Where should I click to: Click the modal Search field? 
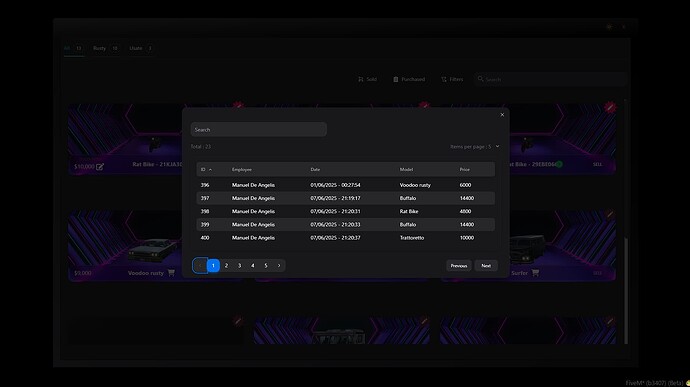click(259, 129)
